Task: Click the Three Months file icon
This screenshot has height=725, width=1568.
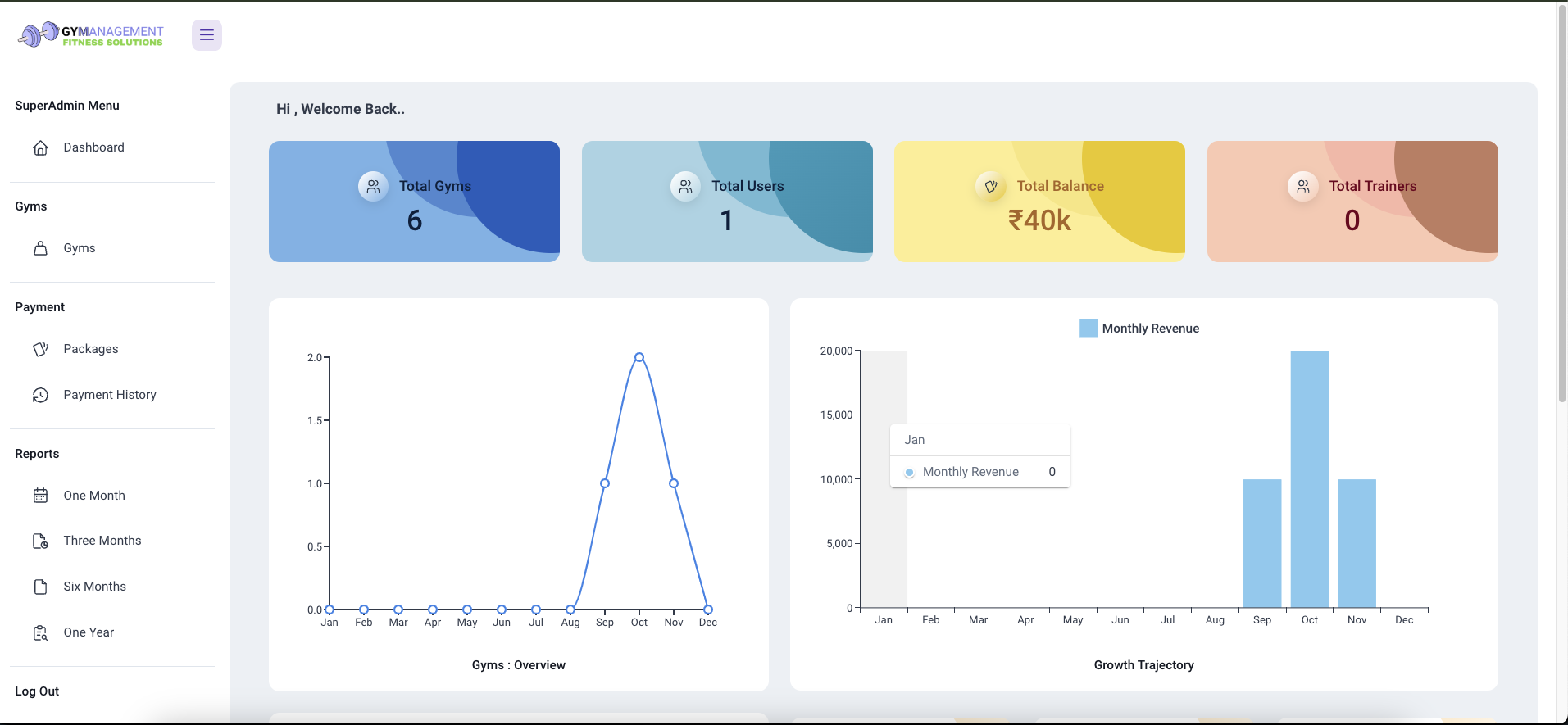Action: click(x=40, y=541)
